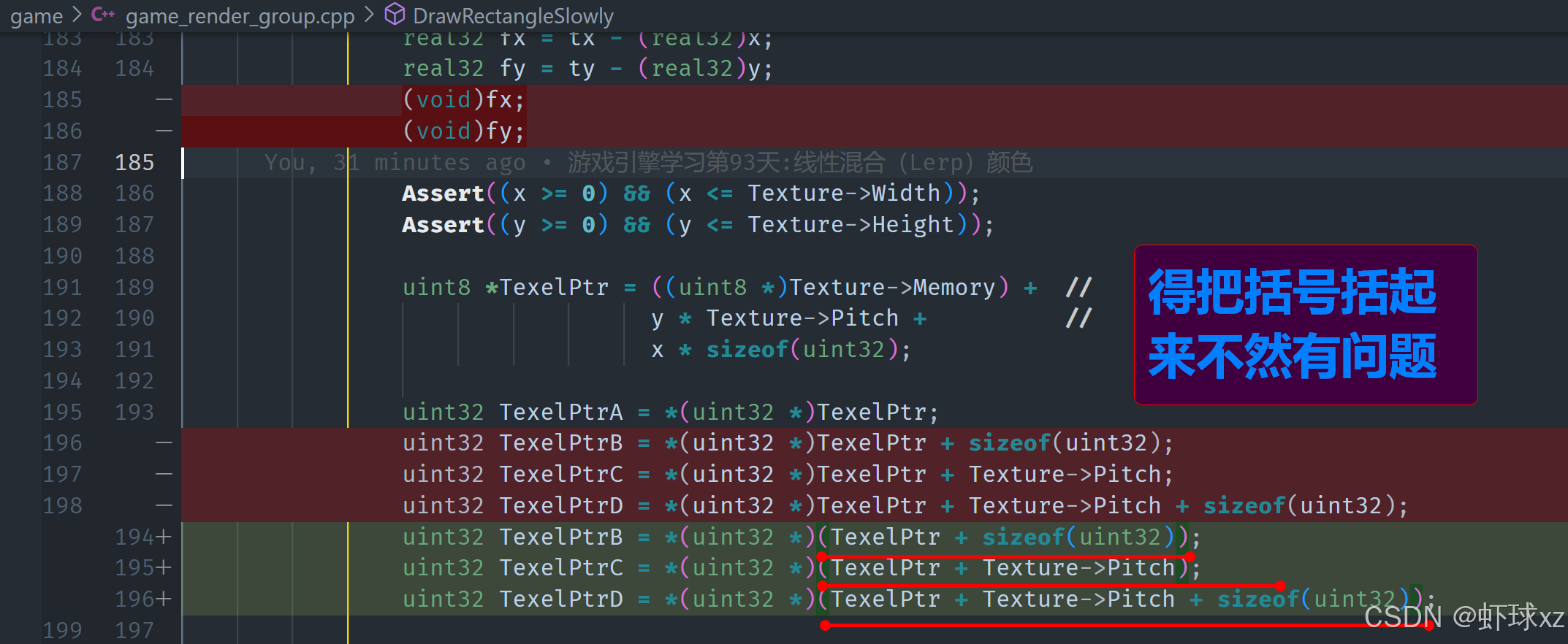Open game_render_group.cpp breadcrumb item
1568x644 pixels.
[240, 15]
